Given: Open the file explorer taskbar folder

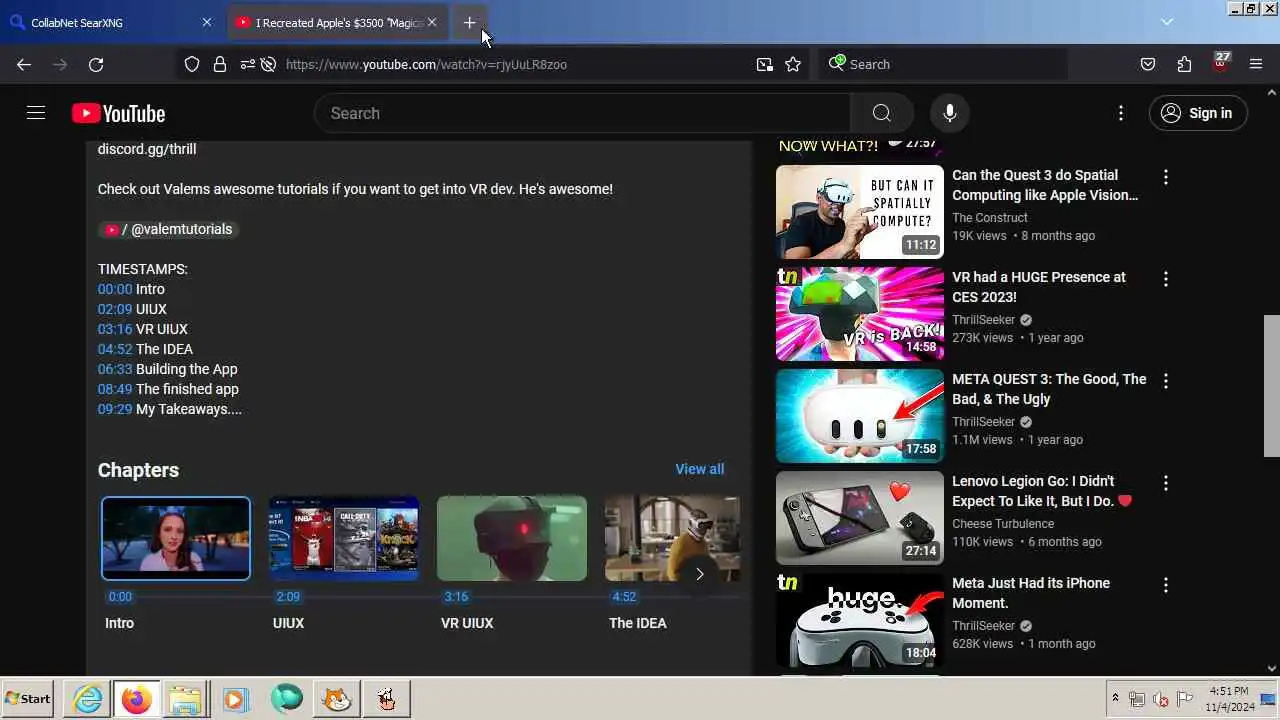Looking at the screenshot, I should 185,699.
